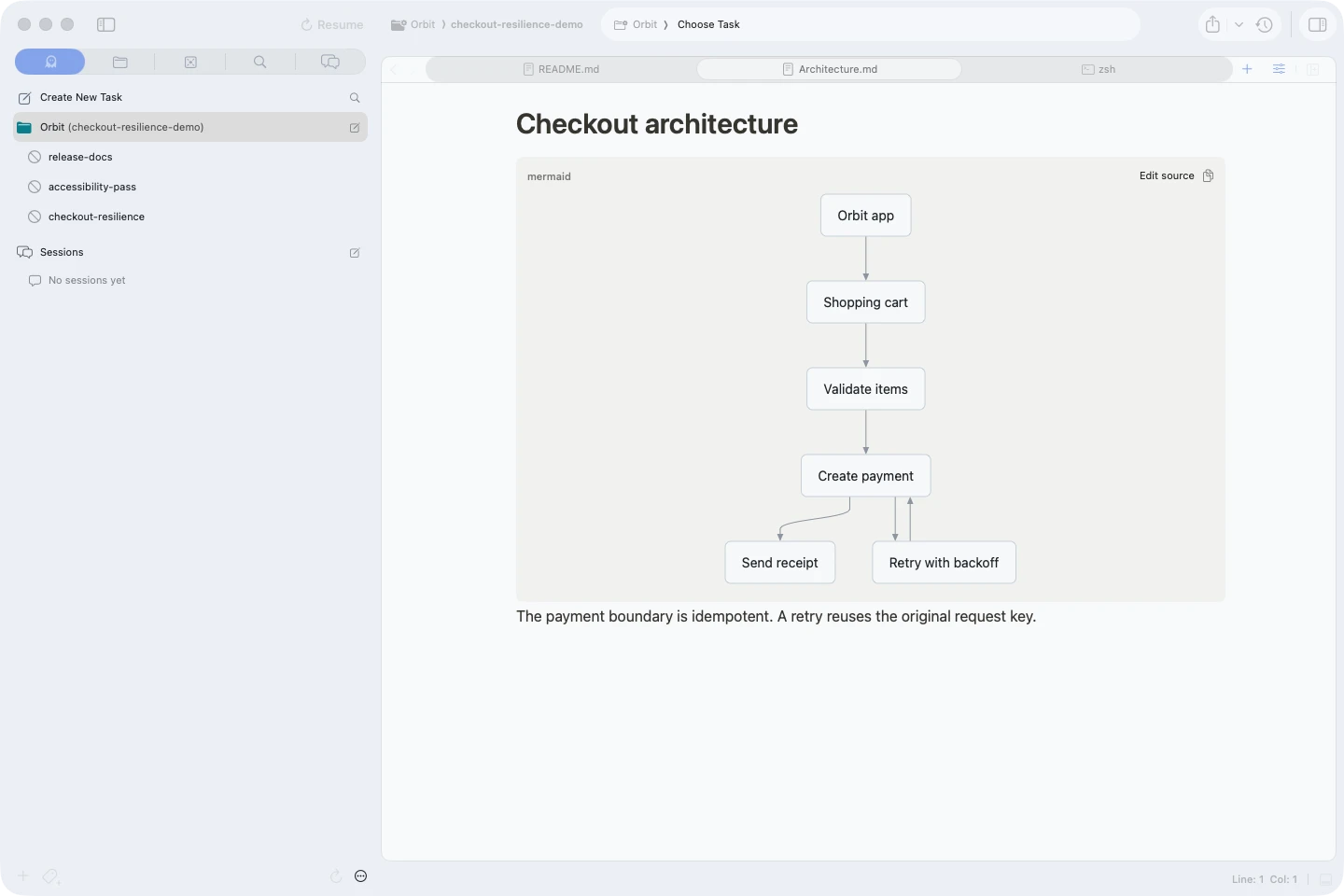This screenshot has height=896, width=1344.
Task: Open the search navigator tab
Action: 260,62
